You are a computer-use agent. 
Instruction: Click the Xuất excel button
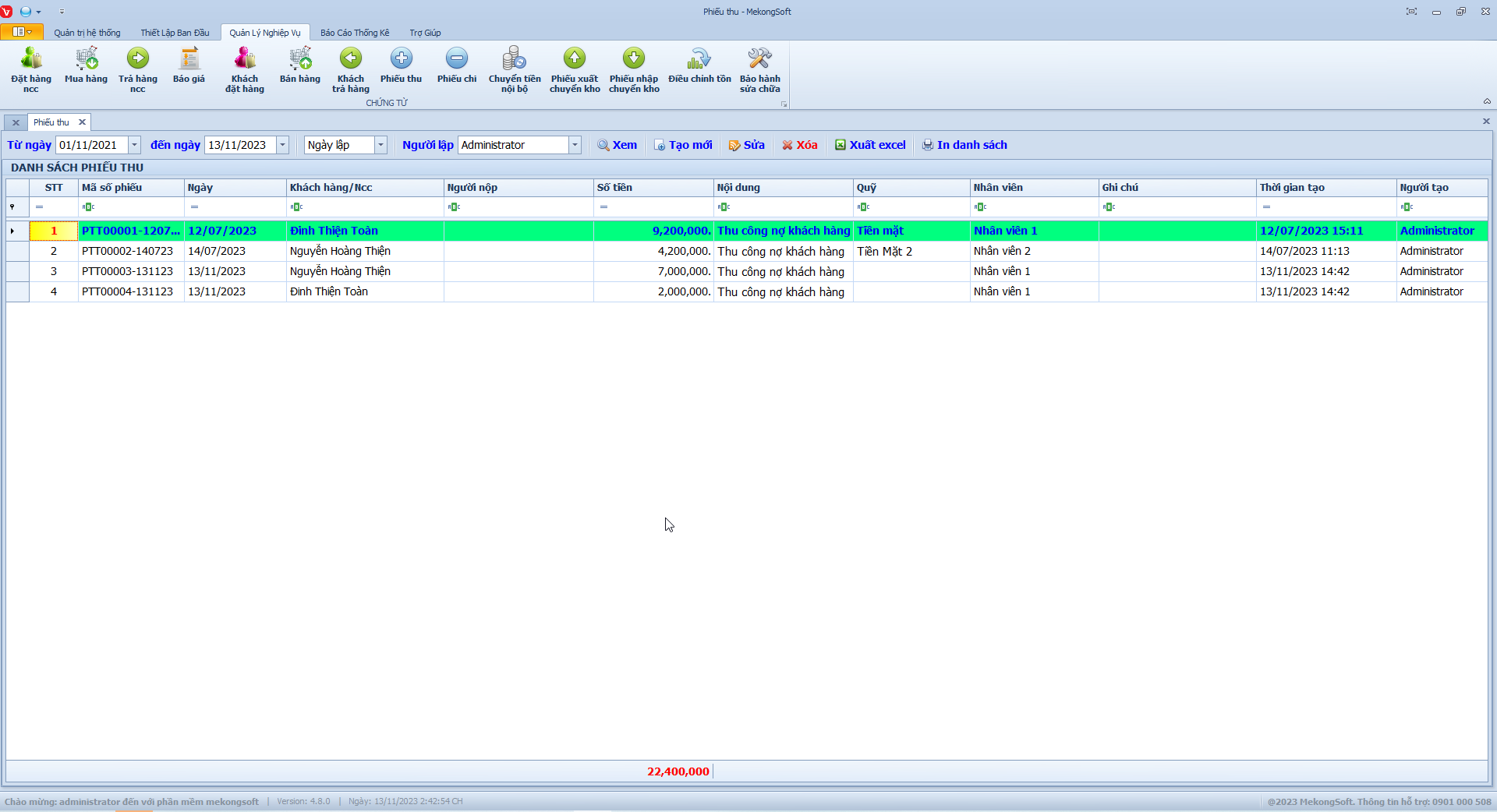click(x=870, y=145)
